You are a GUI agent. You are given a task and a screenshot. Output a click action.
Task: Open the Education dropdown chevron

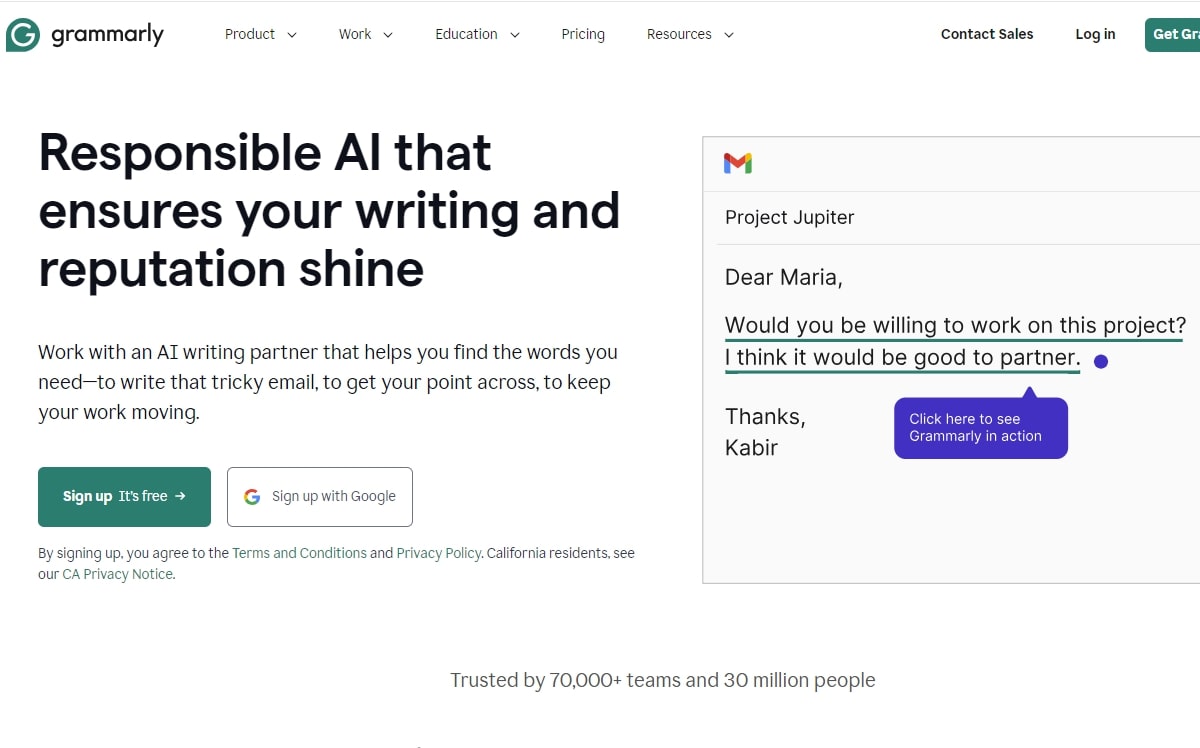tap(515, 35)
